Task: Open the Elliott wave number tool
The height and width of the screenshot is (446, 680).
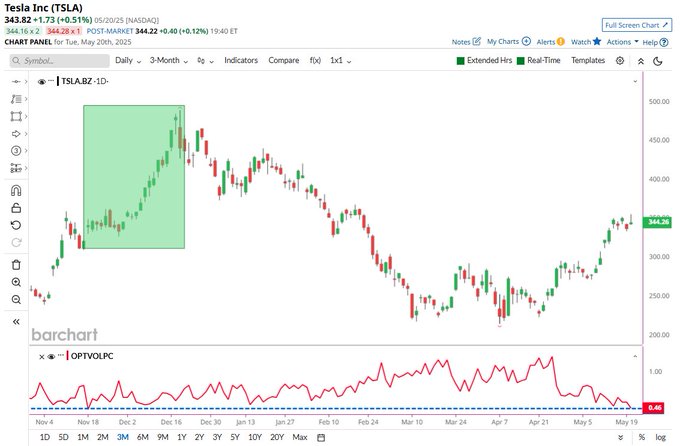Action: (16, 151)
